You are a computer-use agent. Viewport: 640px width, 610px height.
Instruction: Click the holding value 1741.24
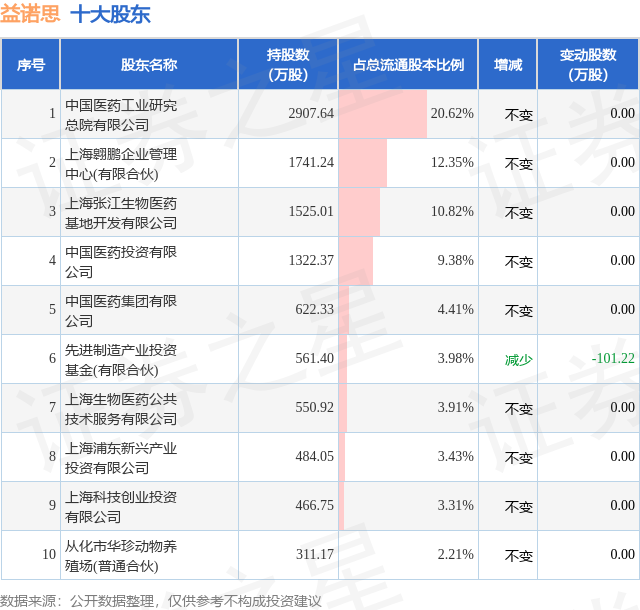coord(311,162)
